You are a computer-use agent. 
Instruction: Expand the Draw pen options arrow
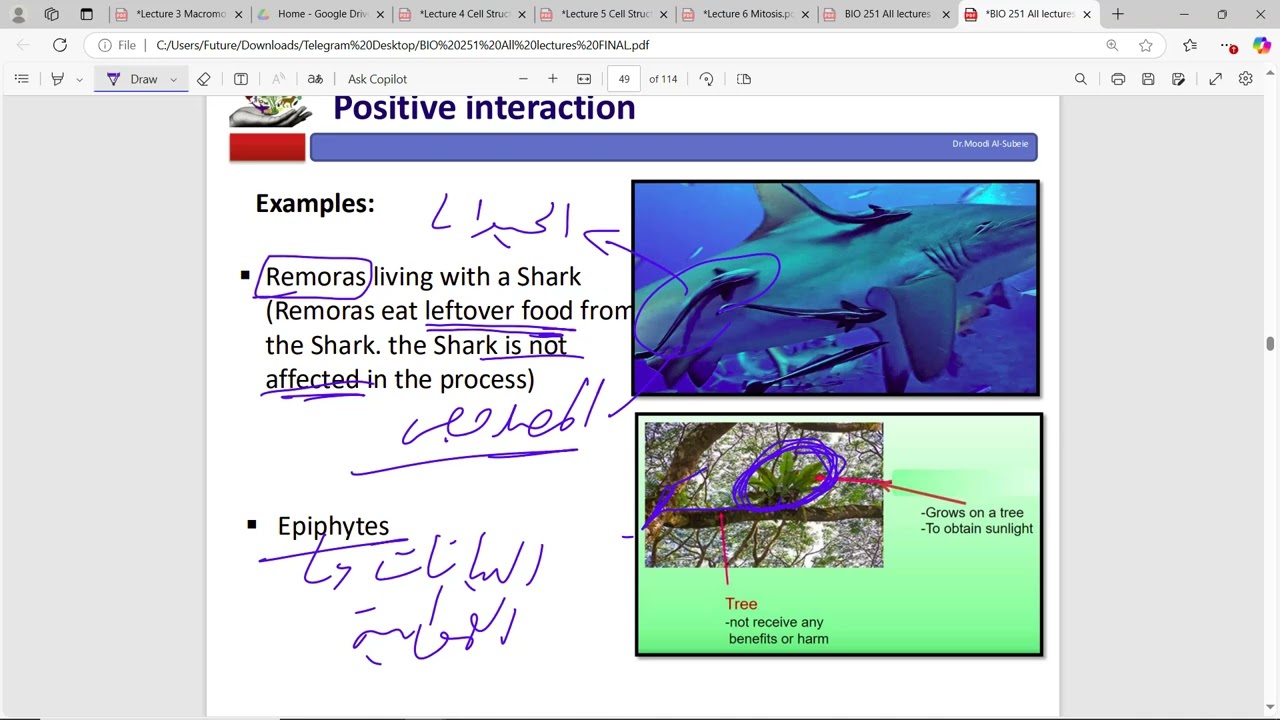pos(173,79)
